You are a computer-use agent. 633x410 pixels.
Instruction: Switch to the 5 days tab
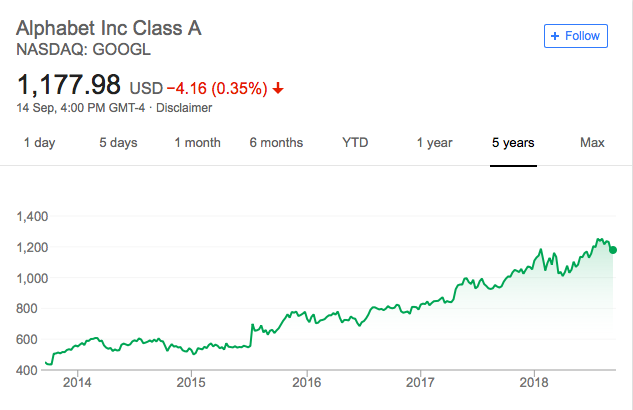click(x=118, y=143)
